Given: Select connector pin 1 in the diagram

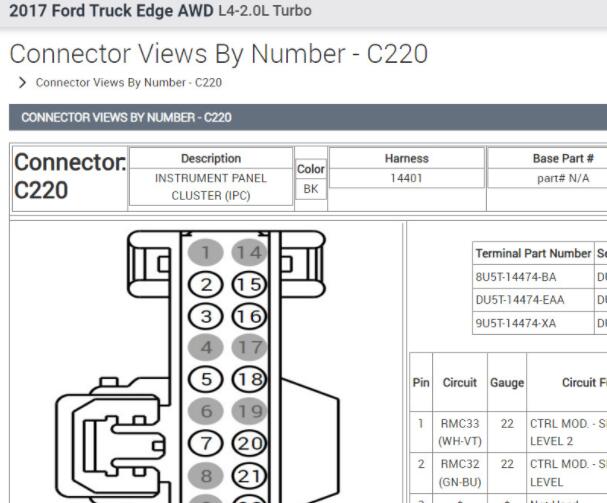Looking at the screenshot, I should pyautogui.click(x=206, y=252).
